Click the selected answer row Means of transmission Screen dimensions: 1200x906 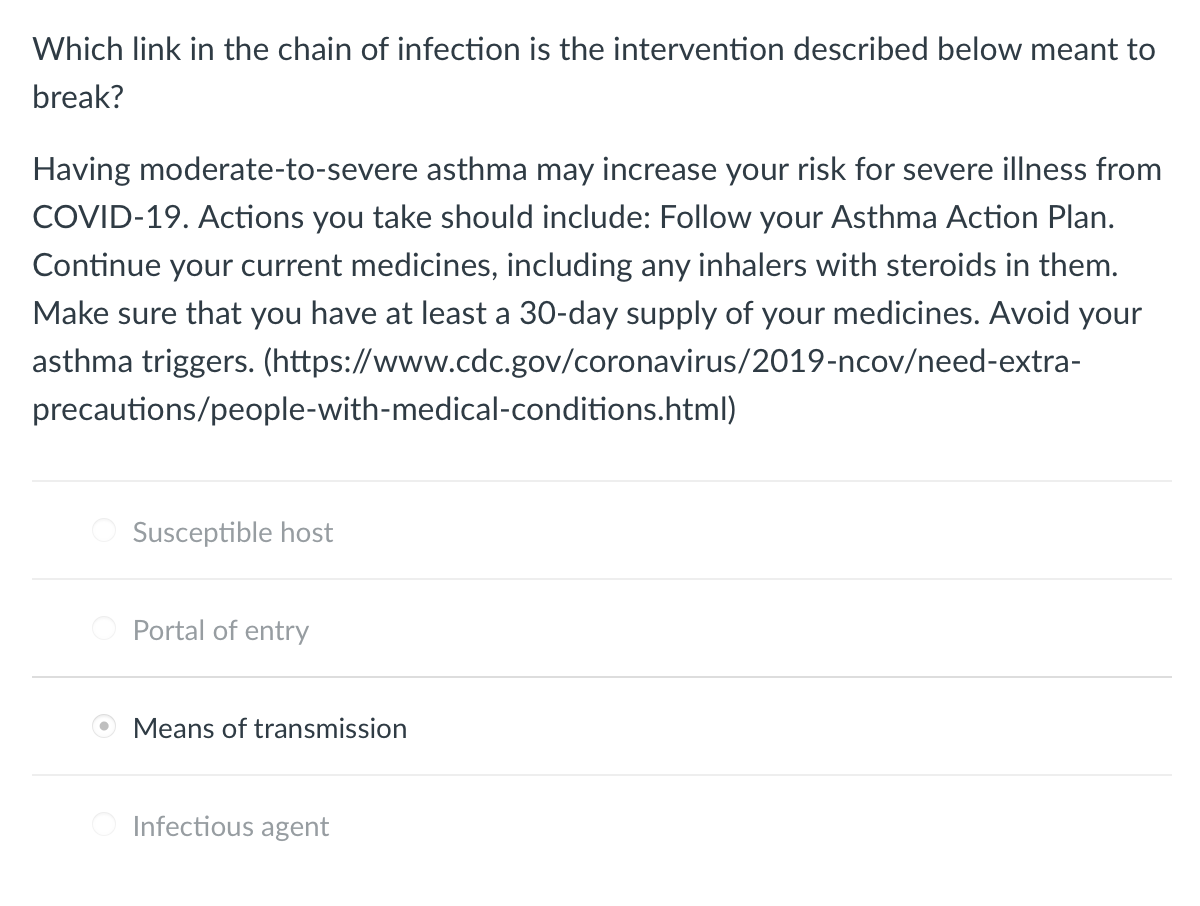600,726
